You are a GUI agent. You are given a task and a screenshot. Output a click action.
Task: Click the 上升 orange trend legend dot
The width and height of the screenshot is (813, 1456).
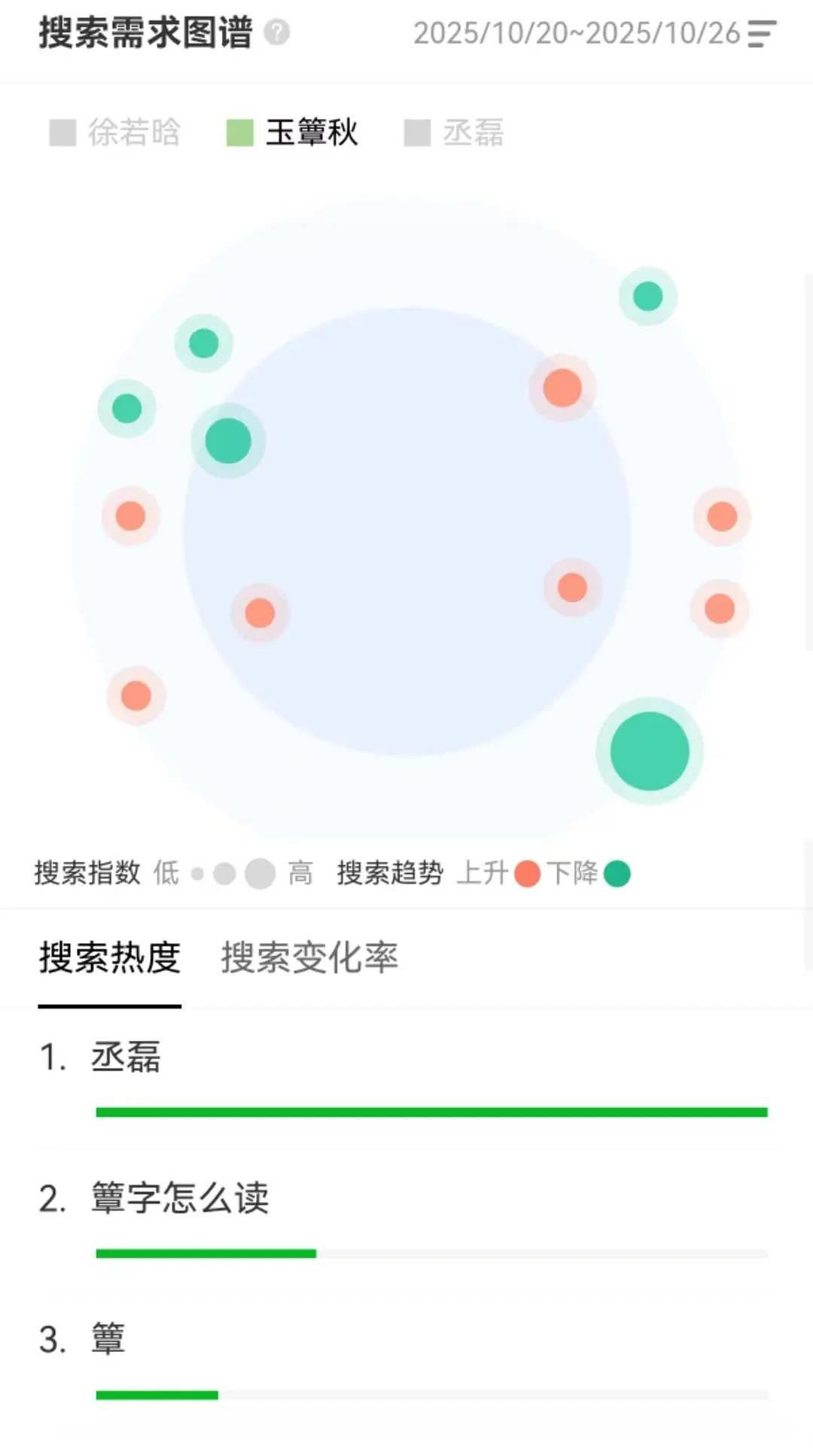(528, 874)
